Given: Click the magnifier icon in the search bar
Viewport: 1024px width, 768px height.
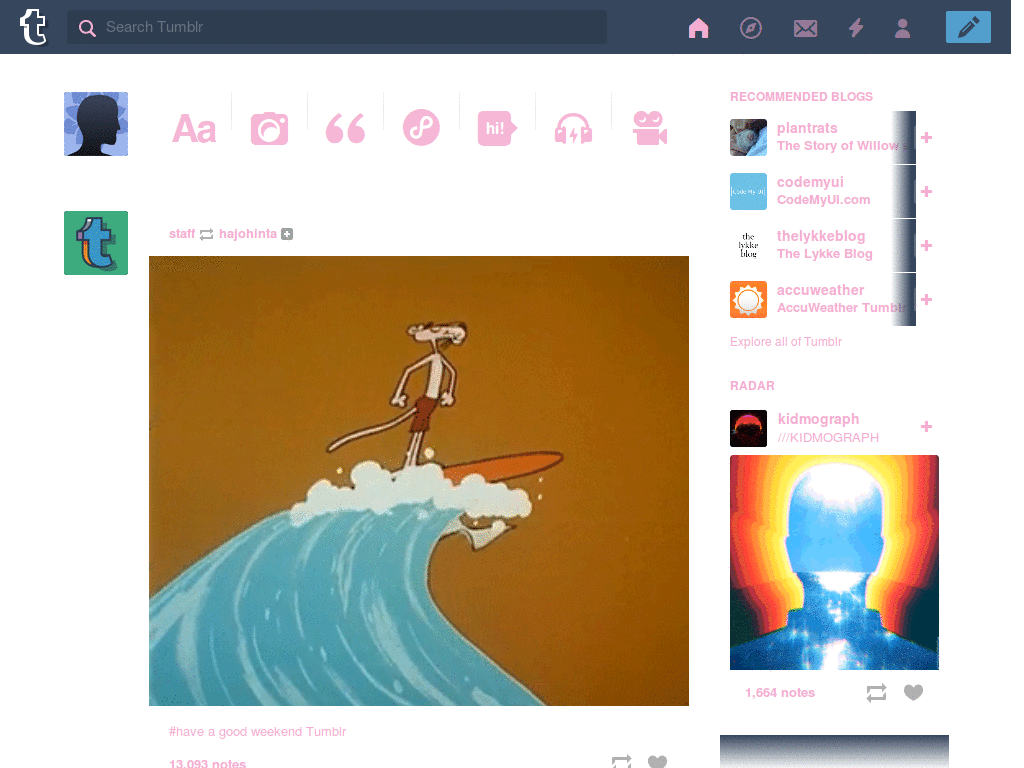Looking at the screenshot, I should coord(88,27).
